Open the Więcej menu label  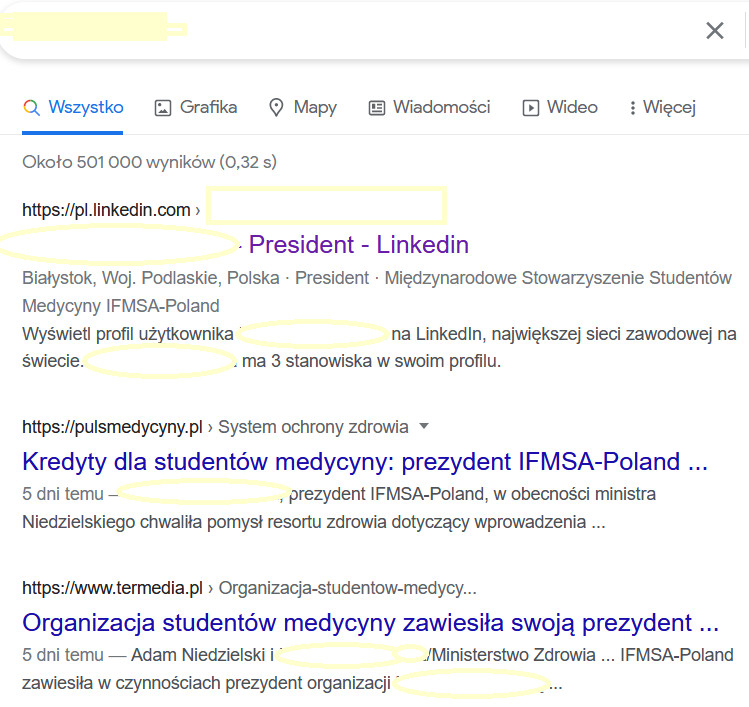(x=669, y=108)
